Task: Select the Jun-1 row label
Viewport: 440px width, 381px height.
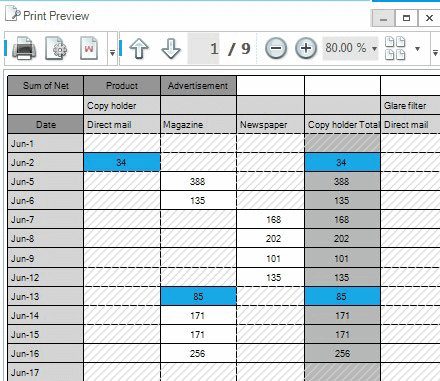Action: [x=46, y=144]
